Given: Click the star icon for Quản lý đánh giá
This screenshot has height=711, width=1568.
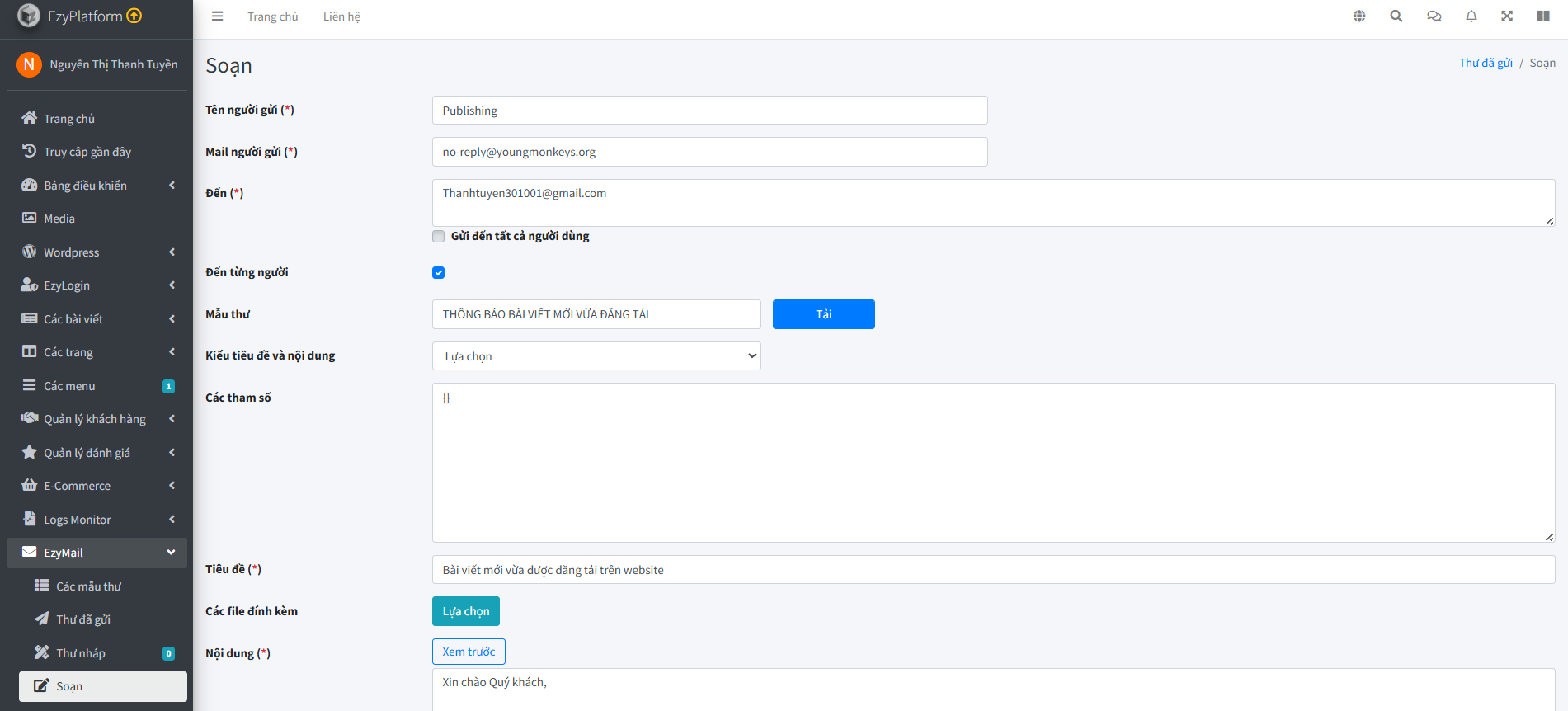Looking at the screenshot, I should click(x=29, y=452).
